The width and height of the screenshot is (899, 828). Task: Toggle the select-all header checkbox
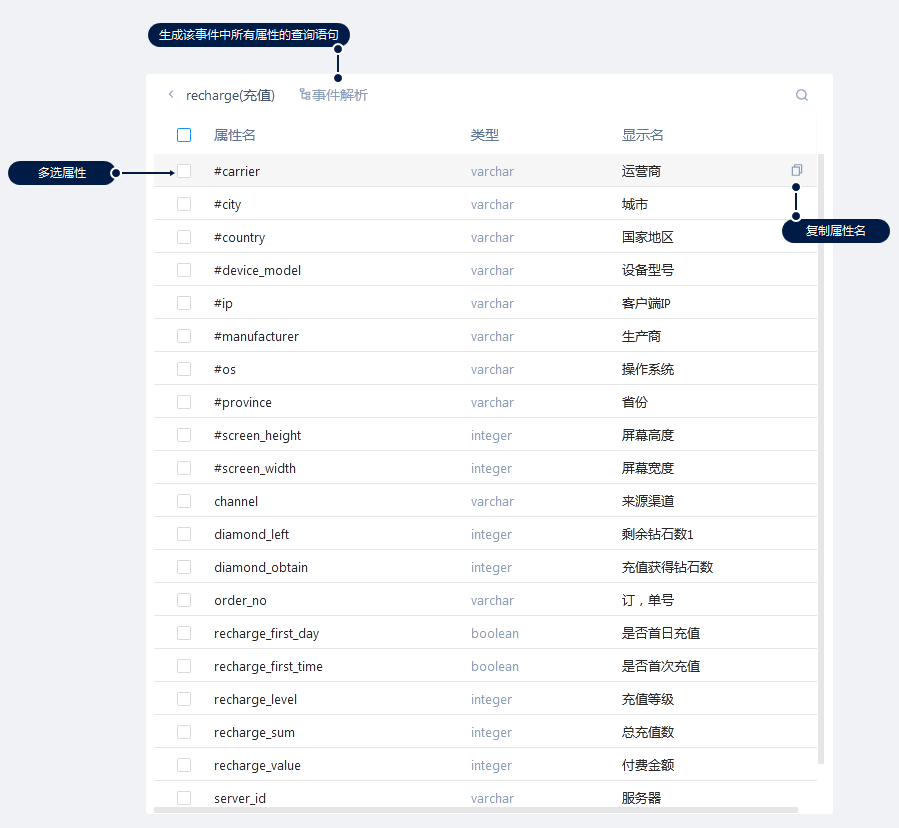point(184,135)
